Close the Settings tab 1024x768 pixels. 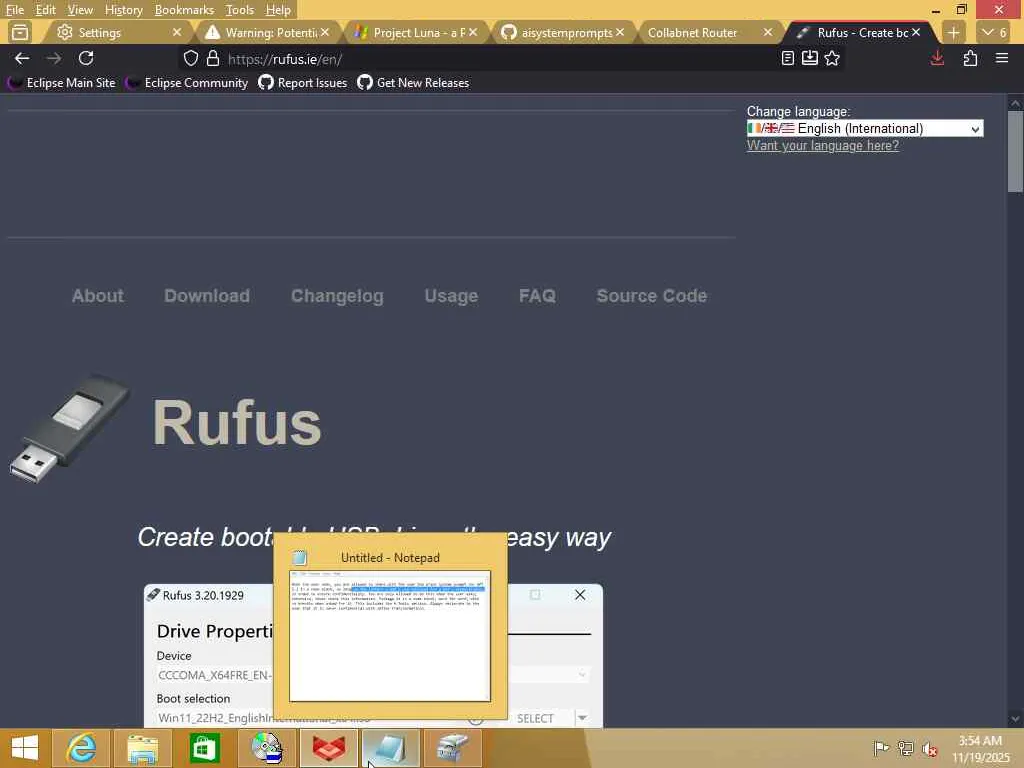(176, 32)
